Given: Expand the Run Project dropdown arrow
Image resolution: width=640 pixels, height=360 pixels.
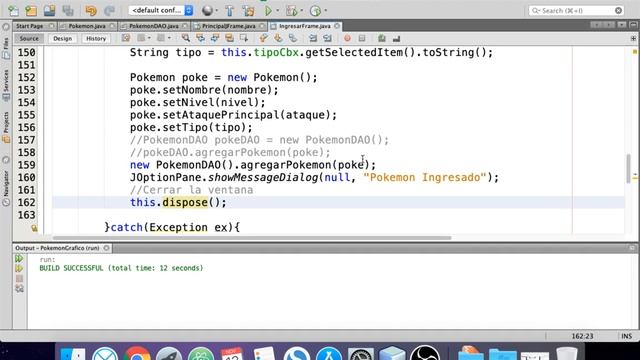Looking at the screenshot, I should [278, 11].
